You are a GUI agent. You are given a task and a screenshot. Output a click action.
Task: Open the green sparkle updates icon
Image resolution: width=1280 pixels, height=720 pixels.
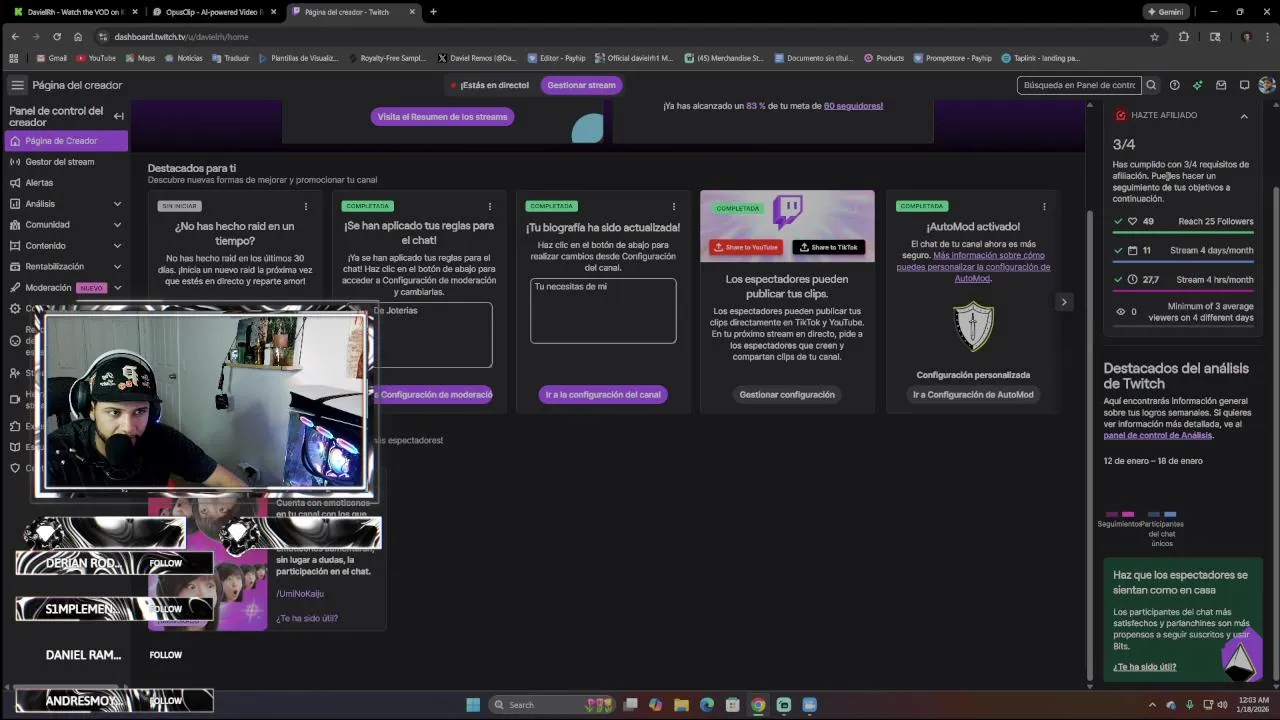(x=1198, y=85)
